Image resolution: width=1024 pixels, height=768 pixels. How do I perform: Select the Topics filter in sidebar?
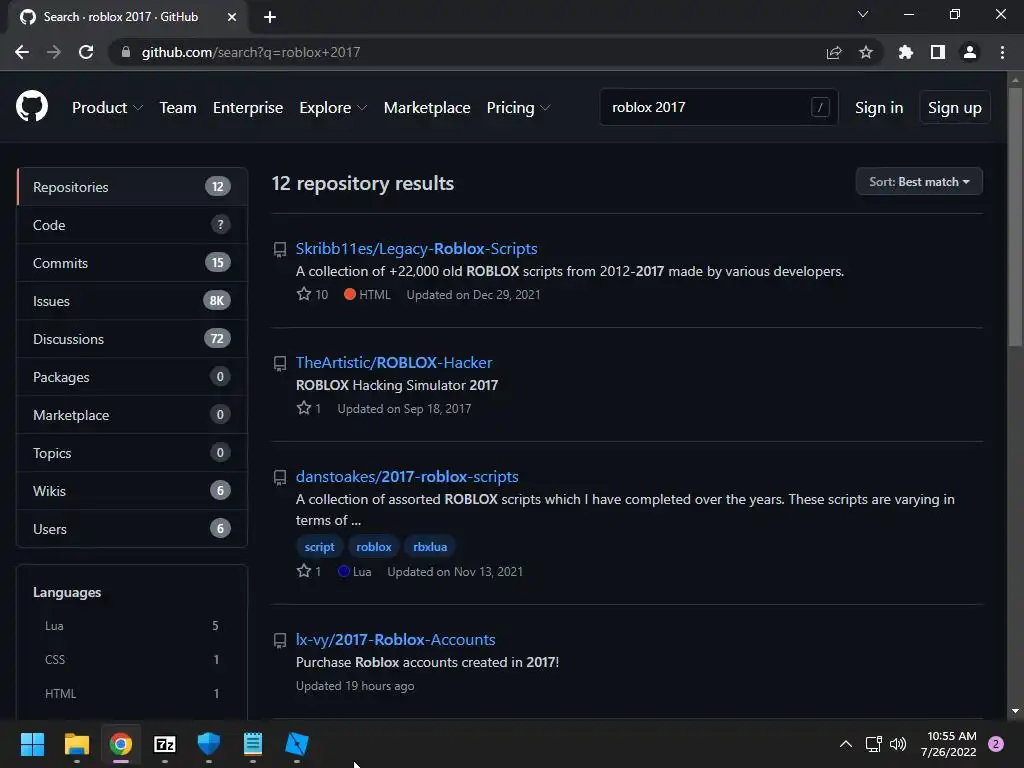tap(132, 453)
